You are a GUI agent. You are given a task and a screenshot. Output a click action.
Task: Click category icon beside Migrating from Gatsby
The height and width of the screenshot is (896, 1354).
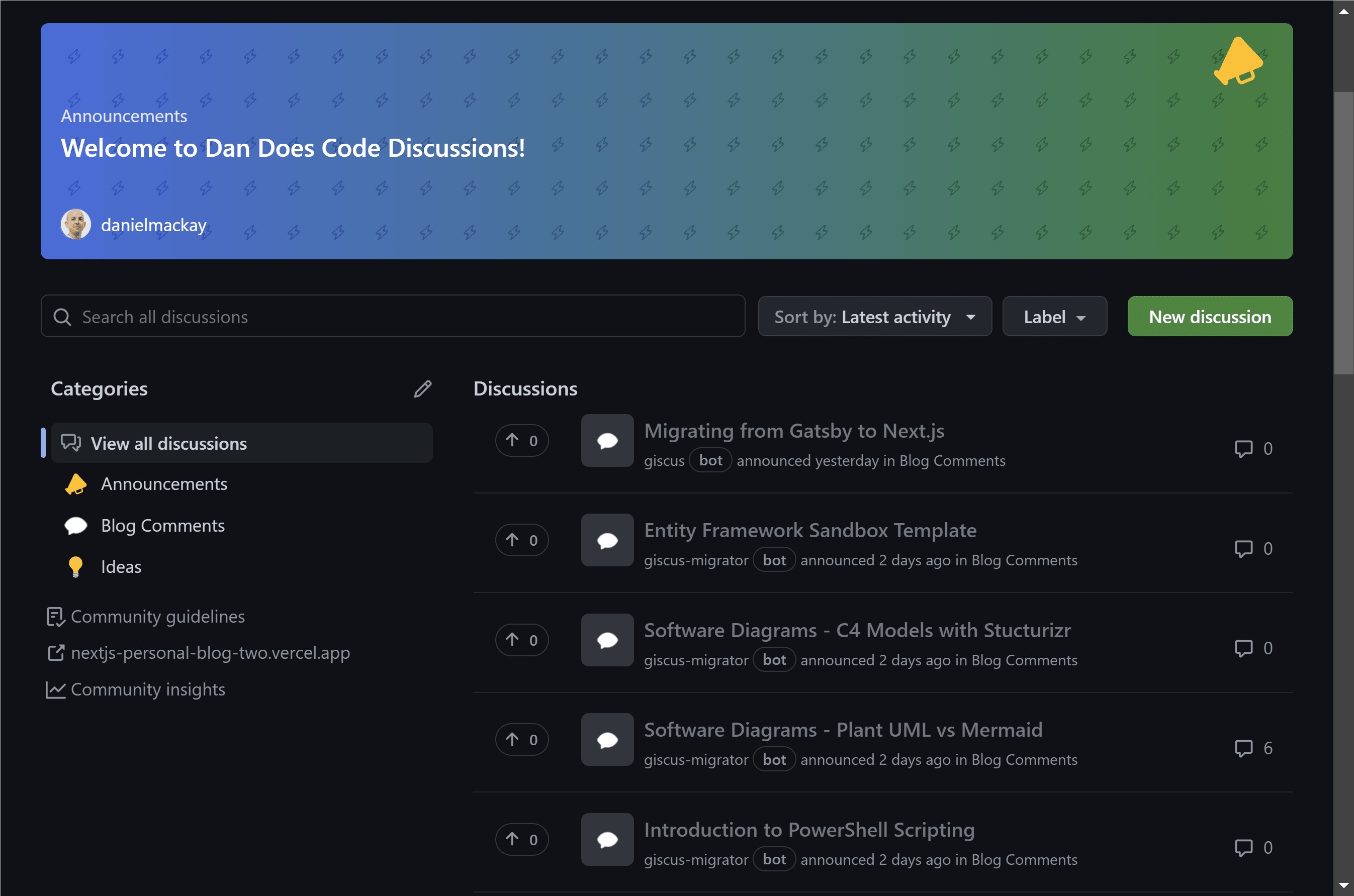tap(607, 441)
